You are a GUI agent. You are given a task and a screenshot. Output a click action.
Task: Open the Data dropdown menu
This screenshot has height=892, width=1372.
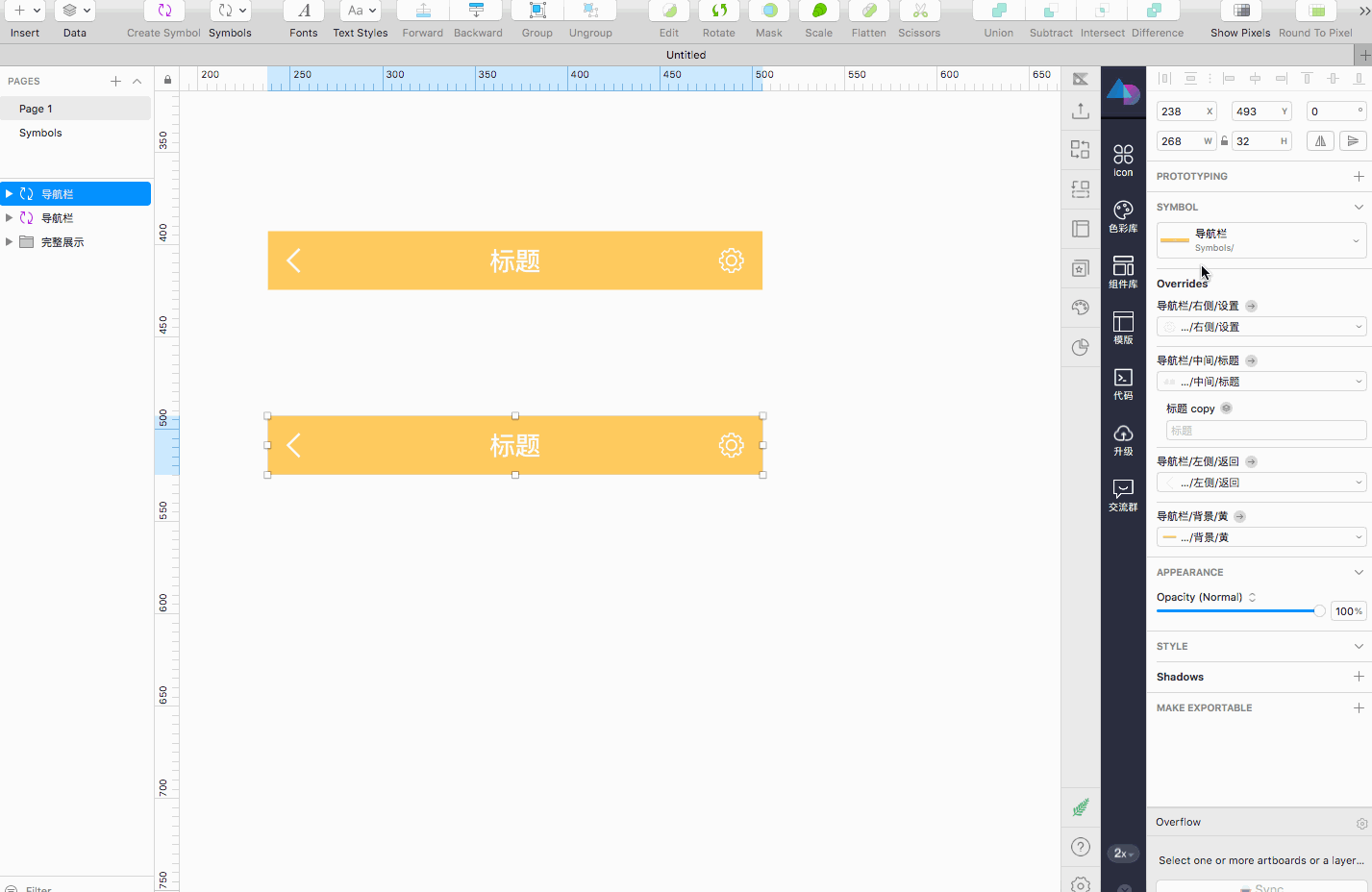pyautogui.click(x=75, y=11)
